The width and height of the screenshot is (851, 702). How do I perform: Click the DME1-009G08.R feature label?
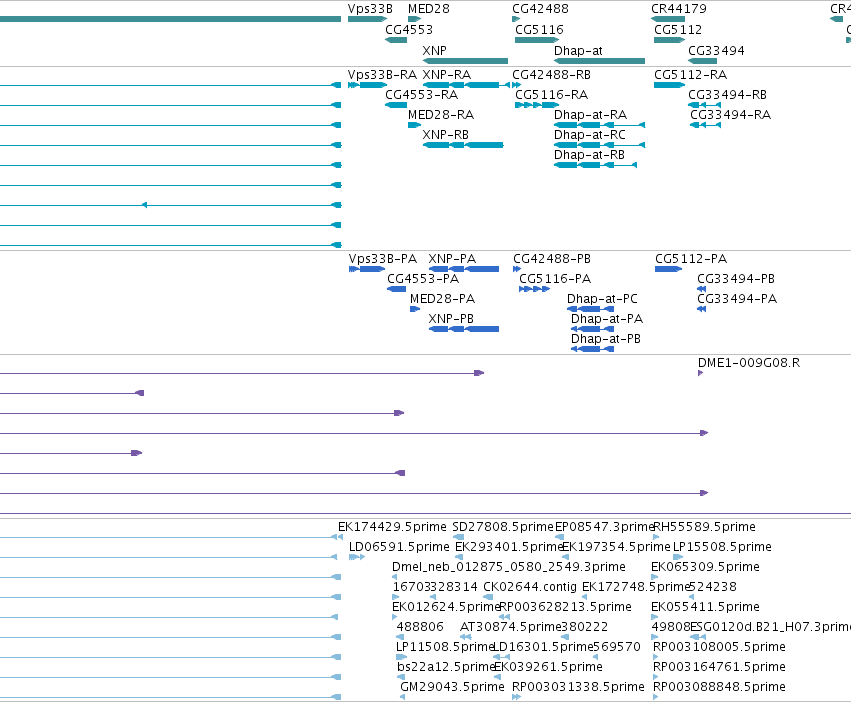coord(749,363)
